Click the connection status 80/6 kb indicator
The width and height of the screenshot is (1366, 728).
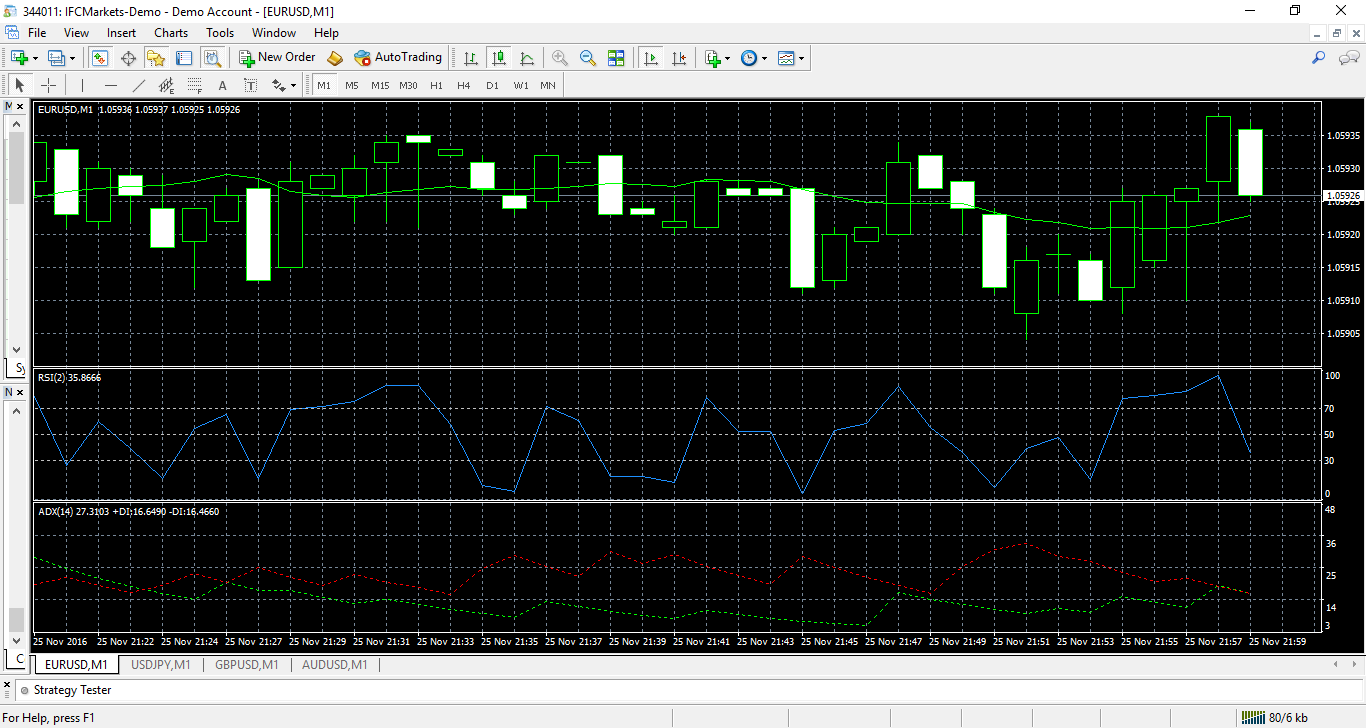[x=1276, y=717]
